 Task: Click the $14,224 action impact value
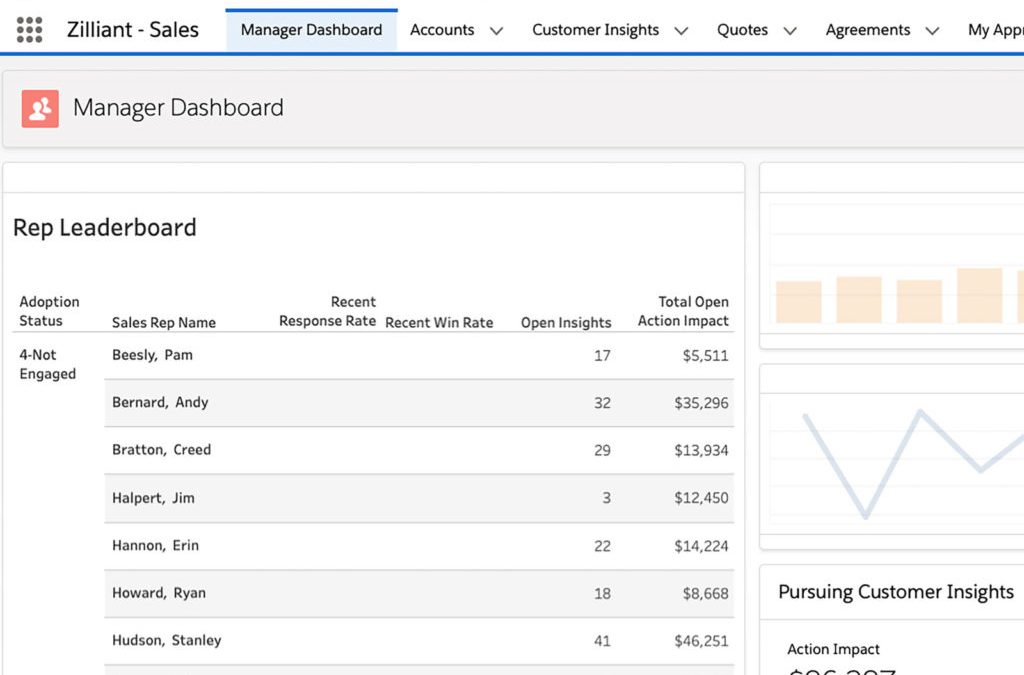[x=701, y=546]
